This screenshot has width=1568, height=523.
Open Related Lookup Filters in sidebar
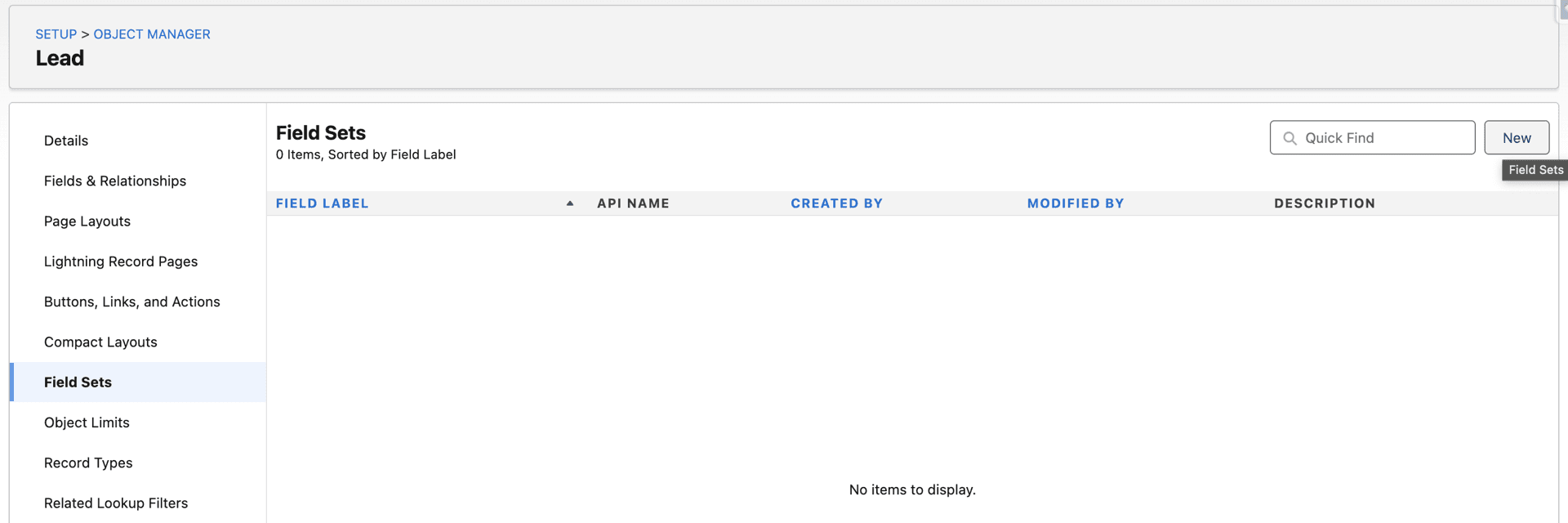pos(116,503)
